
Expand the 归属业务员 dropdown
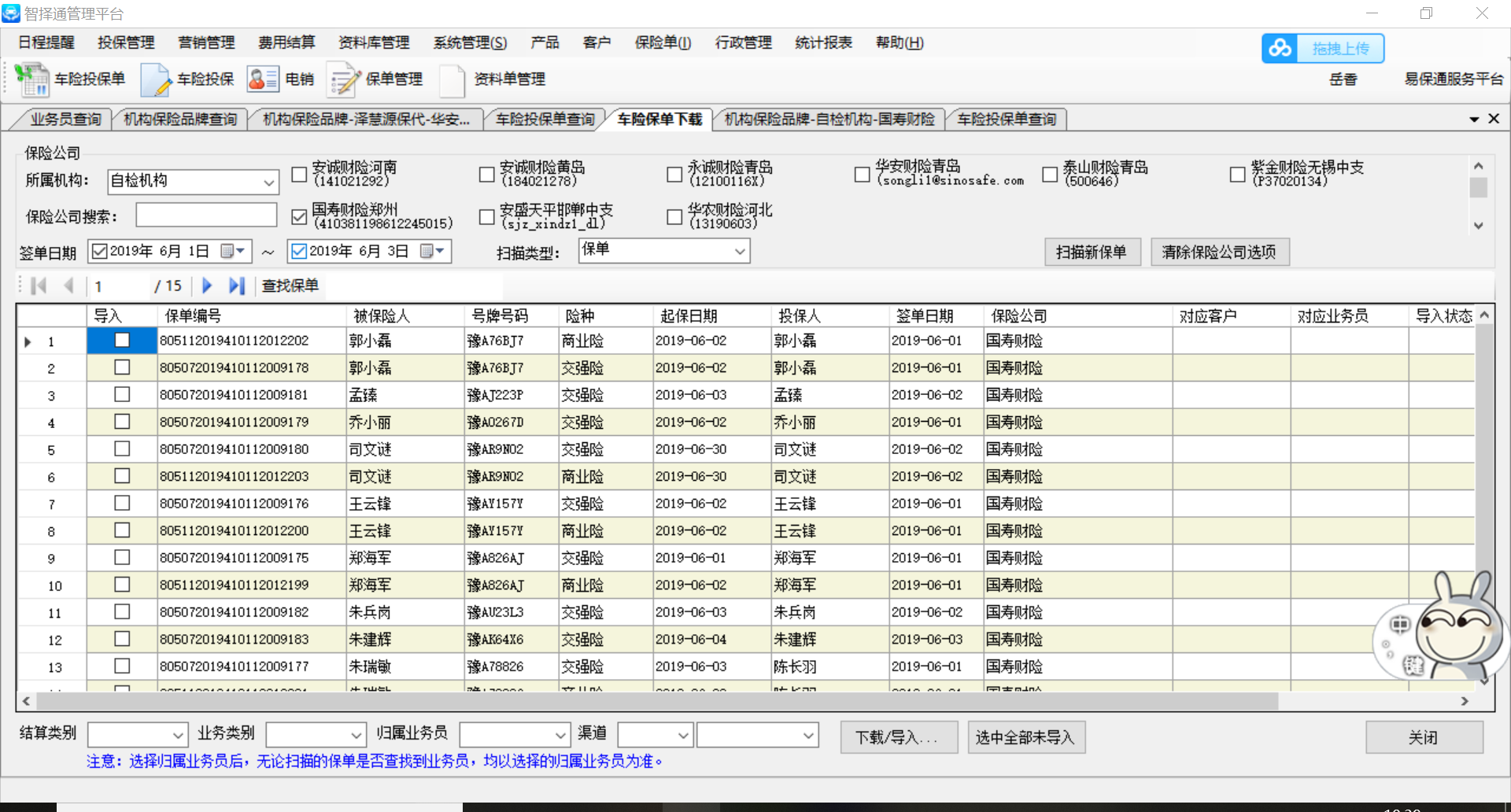coord(560,736)
